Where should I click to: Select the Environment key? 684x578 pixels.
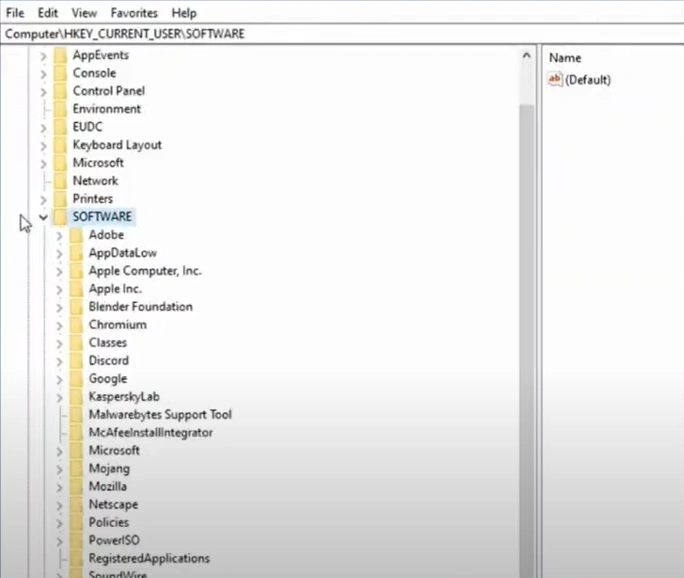click(106, 109)
